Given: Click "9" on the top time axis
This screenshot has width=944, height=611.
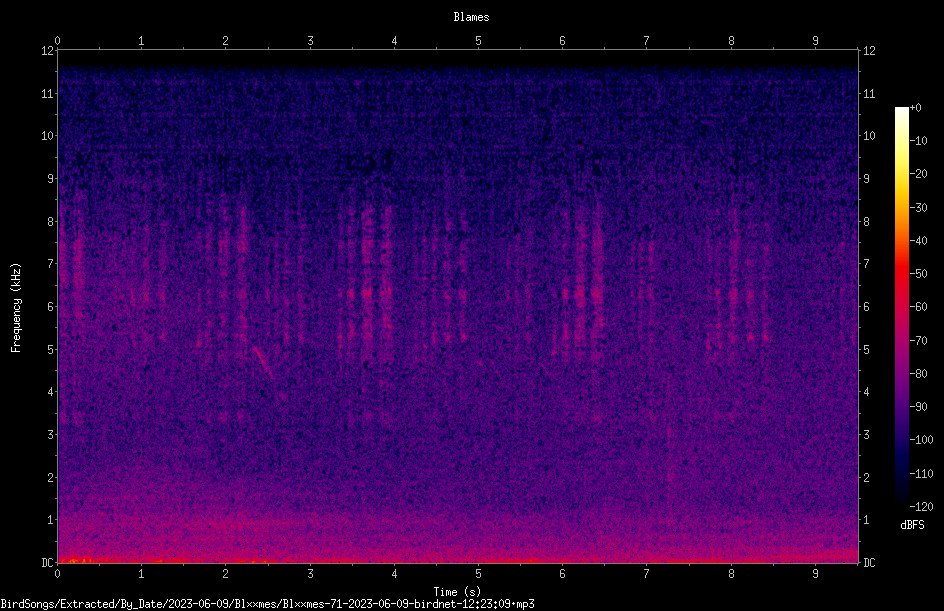Looking at the screenshot, I should [815, 41].
